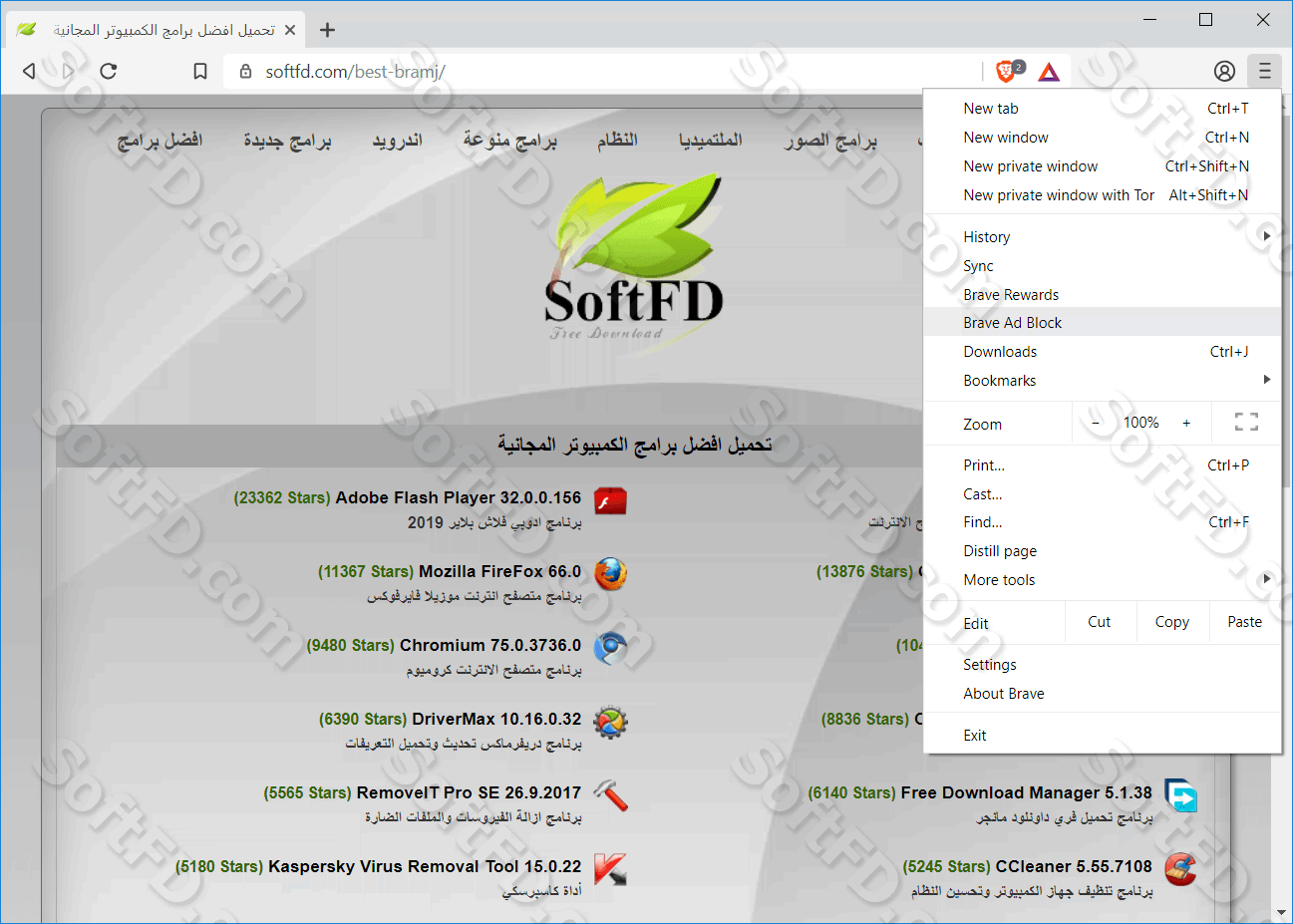Select Distill page

(1102, 551)
